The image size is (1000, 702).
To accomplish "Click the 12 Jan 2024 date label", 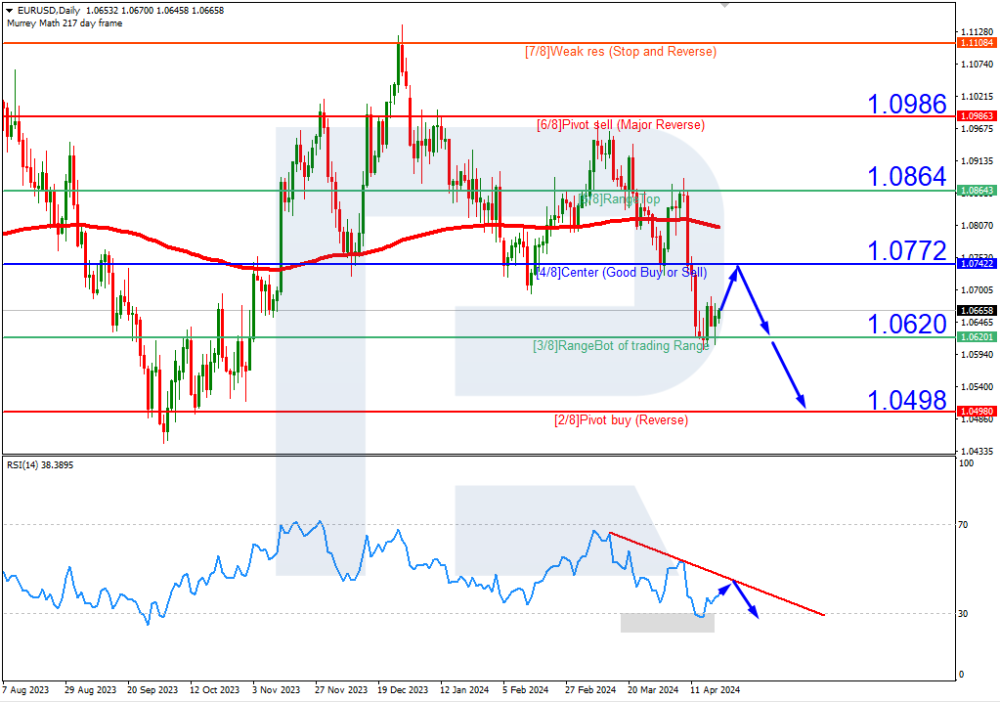I will click(x=464, y=690).
